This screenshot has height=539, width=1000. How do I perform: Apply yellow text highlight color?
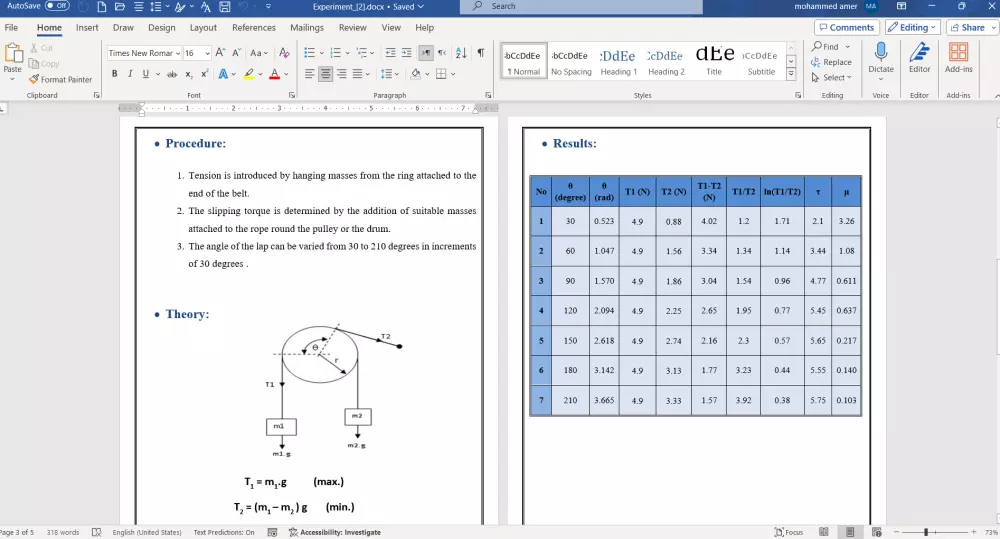[249, 74]
